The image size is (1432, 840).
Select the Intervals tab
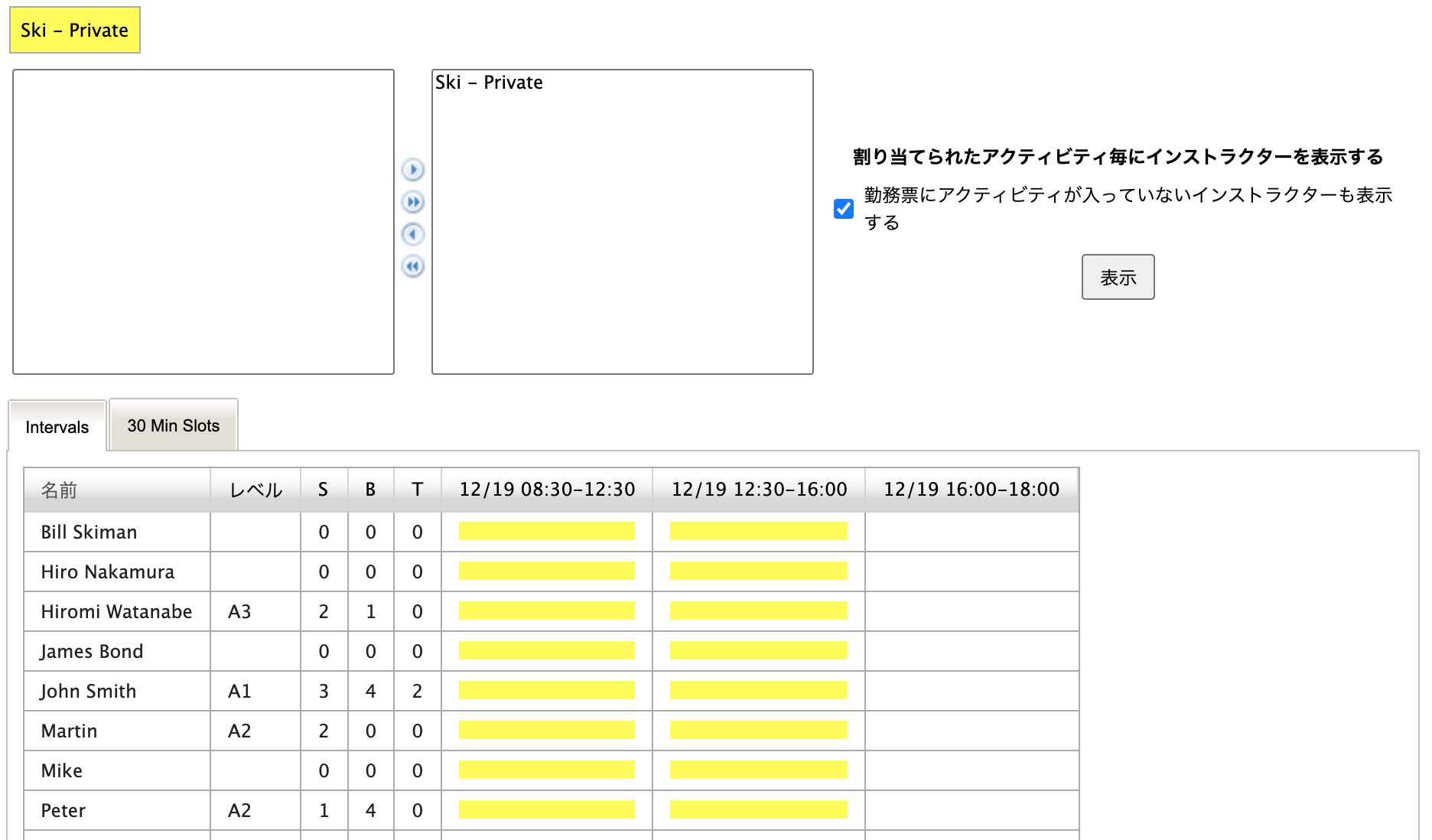[x=57, y=427]
